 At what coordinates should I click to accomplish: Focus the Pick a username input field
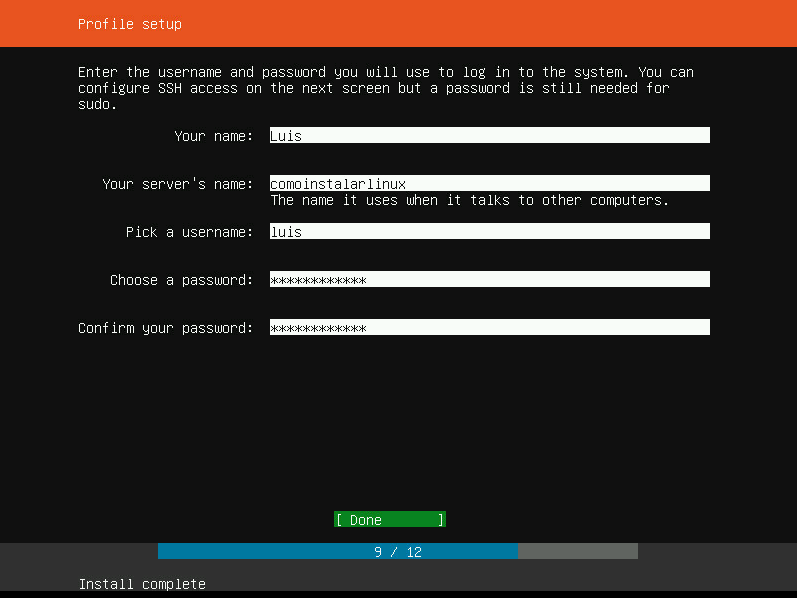(489, 232)
